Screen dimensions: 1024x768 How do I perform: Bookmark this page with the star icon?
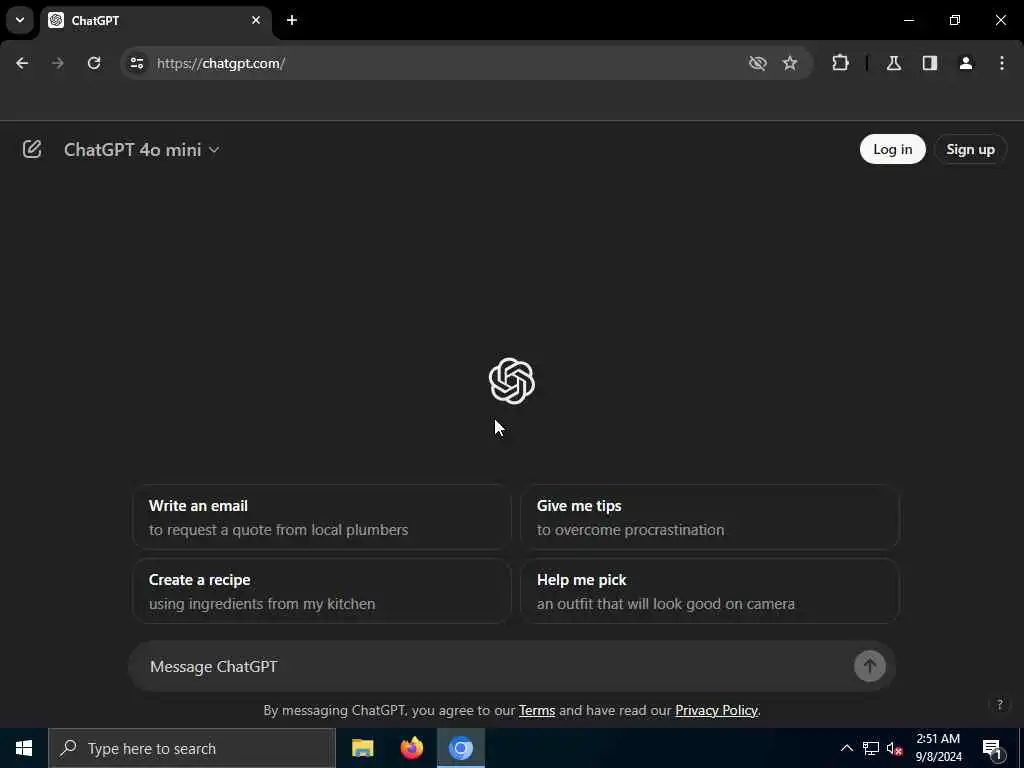(790, 63)
